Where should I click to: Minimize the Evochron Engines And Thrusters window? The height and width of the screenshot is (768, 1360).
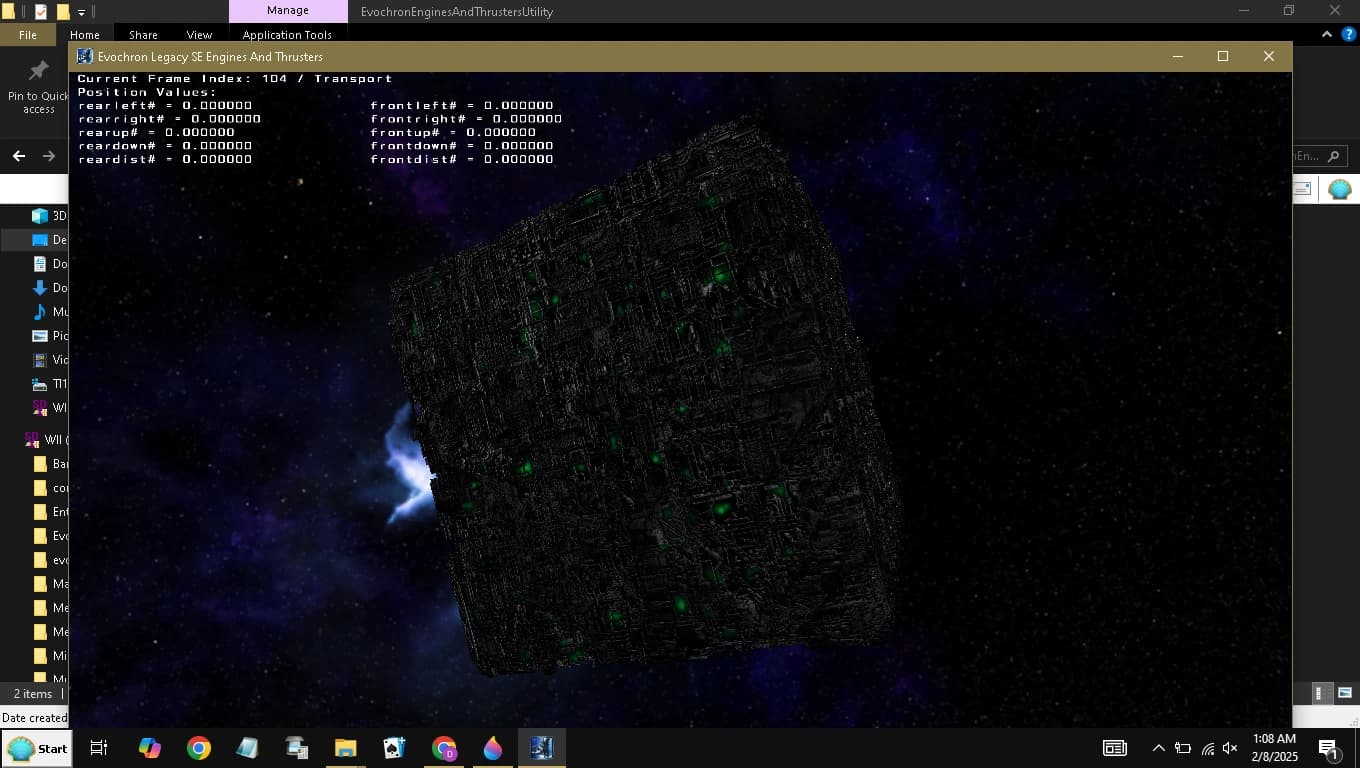click(x=1176, y=56)
